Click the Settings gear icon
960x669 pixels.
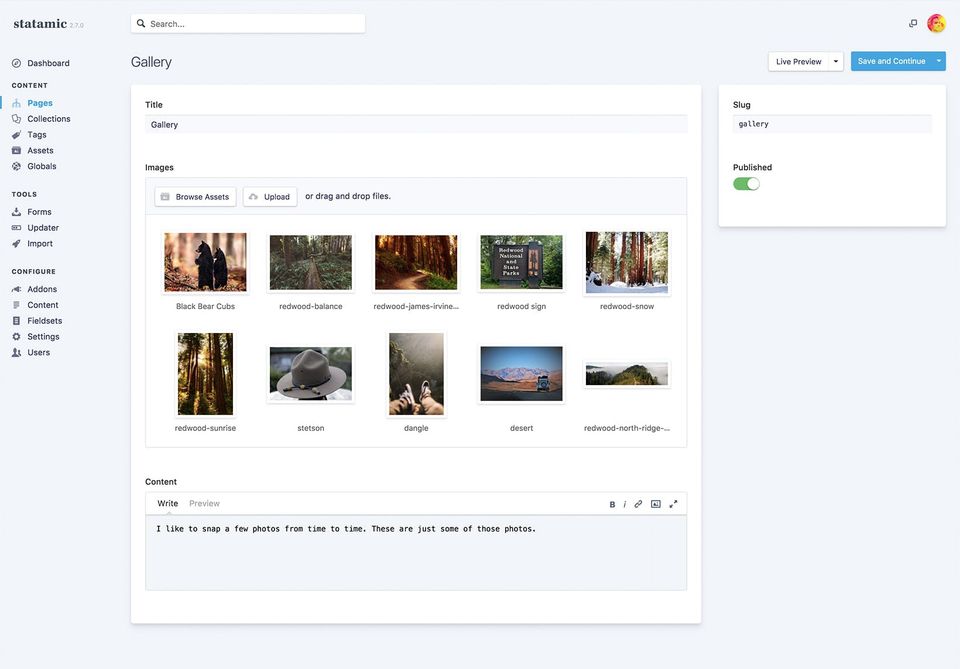coord(17,337)
